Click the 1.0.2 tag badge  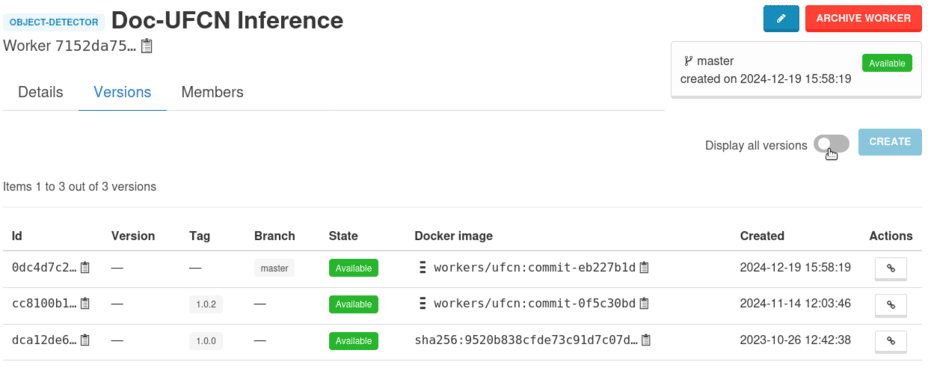[206, 304]
